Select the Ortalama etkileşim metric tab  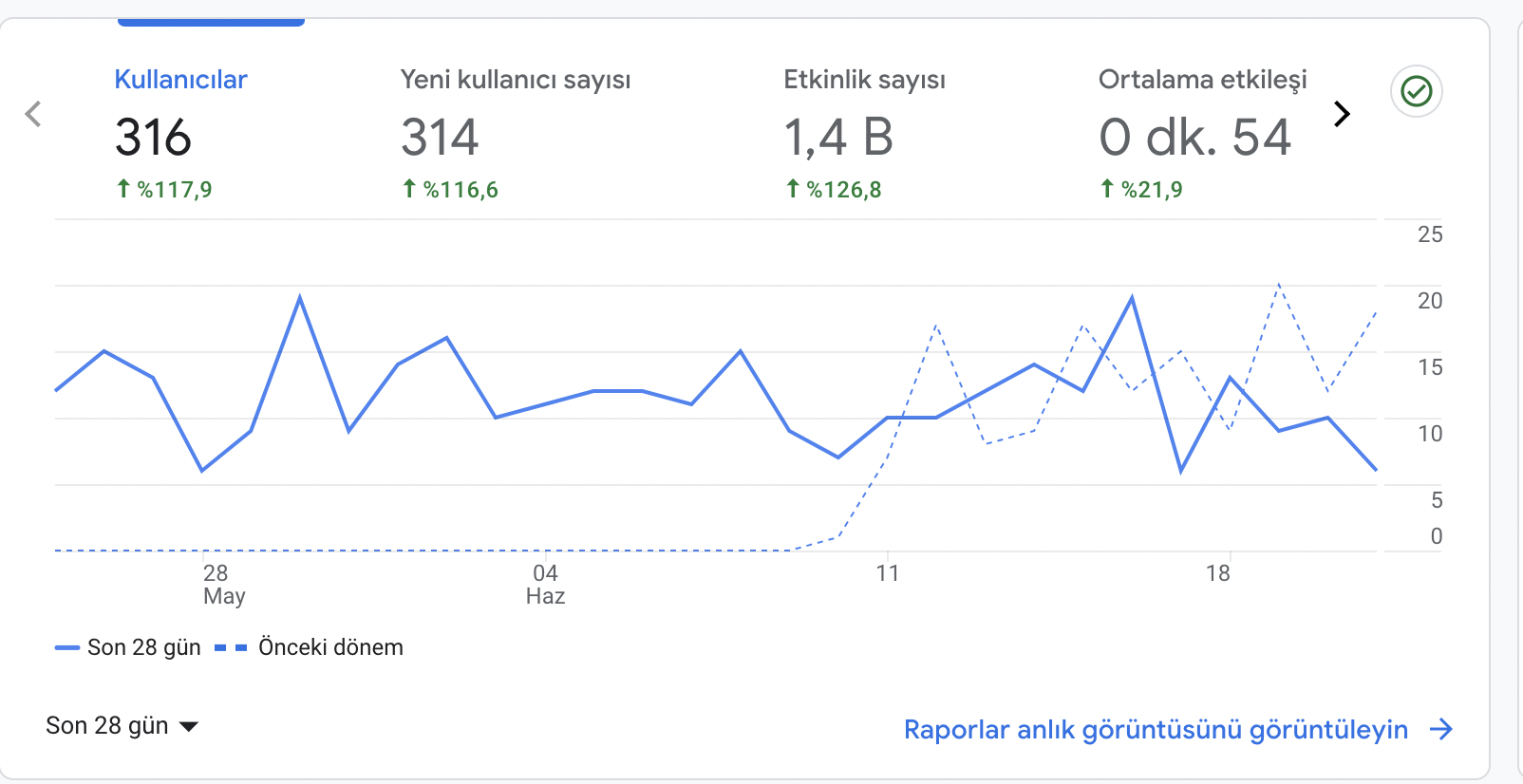click(1203, 133)
